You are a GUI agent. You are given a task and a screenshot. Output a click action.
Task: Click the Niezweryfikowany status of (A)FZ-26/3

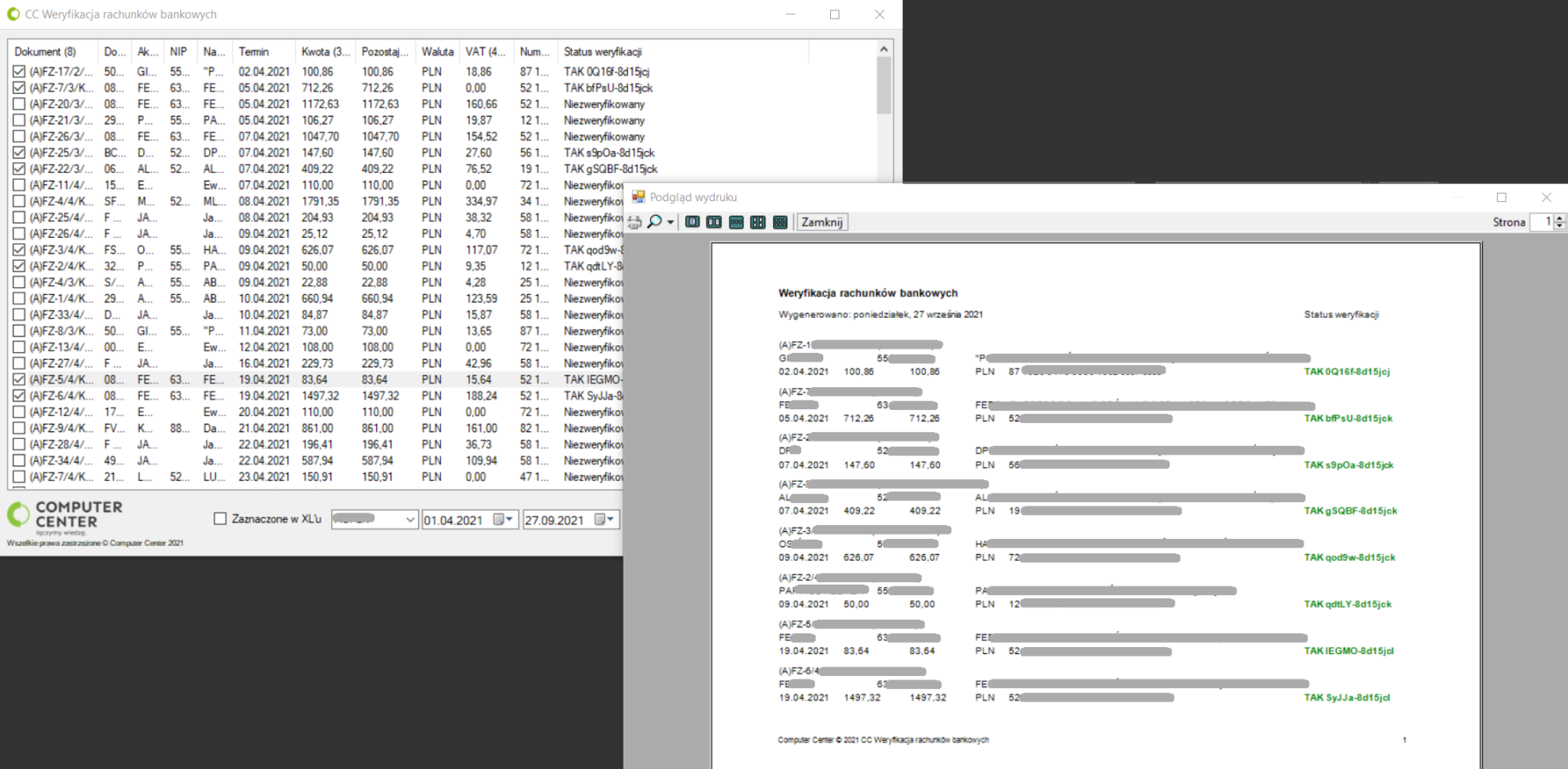(x=604, y=136)
